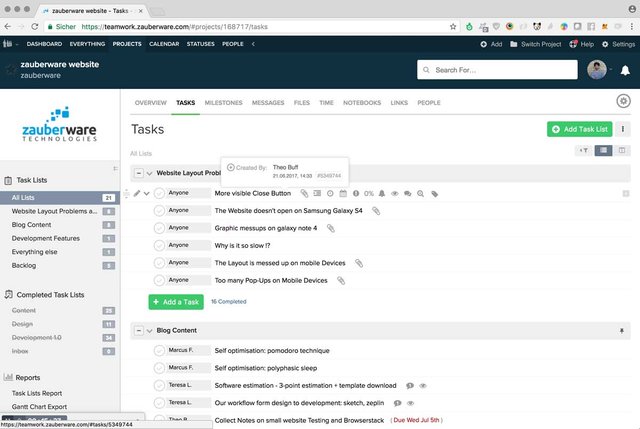Click the 0% progress on 'More visible Close Button'
The height and width of the screenshot is (429, 640).
pyautogui.click(x=369, y=194)
